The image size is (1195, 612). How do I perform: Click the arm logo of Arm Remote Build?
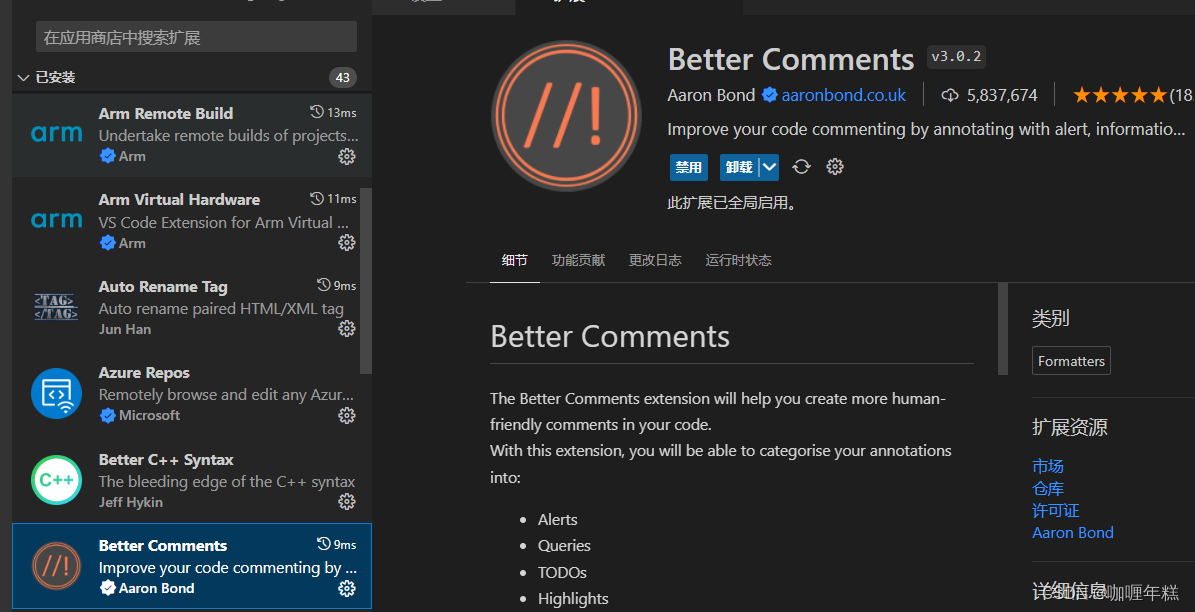[56, 134]
